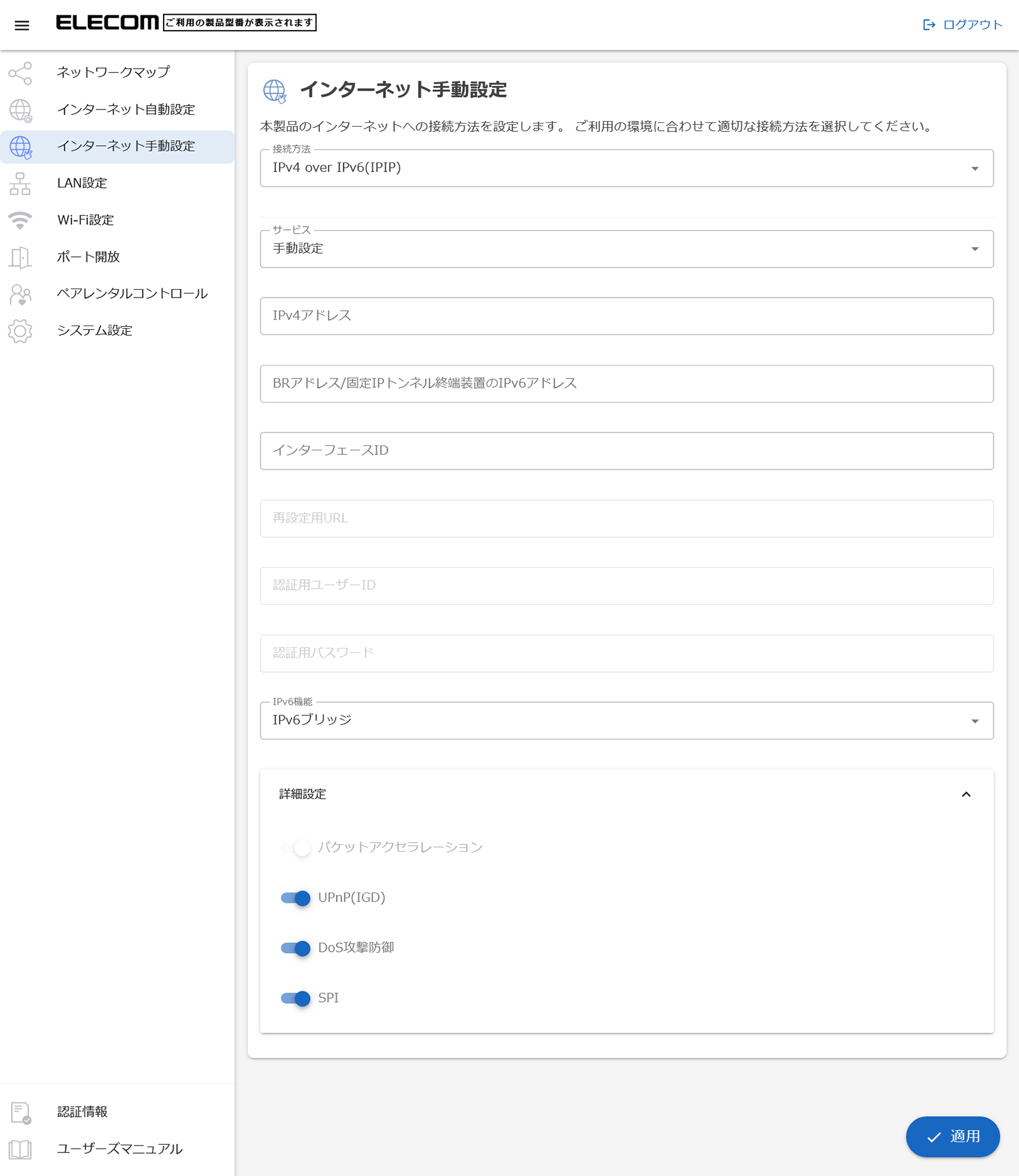Click the hamburger menu icon
Image resolution: width=1019 pixels, height=1176 pixels.
coord(22,25)
